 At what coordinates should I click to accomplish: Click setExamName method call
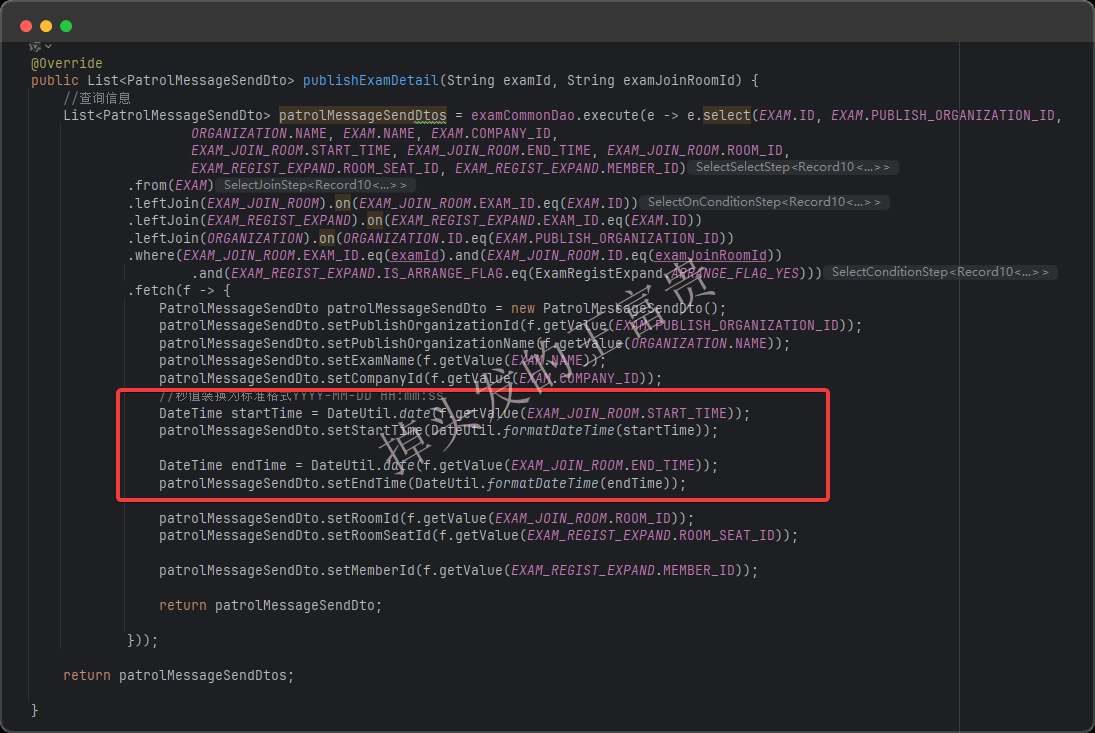pos(370,361)
